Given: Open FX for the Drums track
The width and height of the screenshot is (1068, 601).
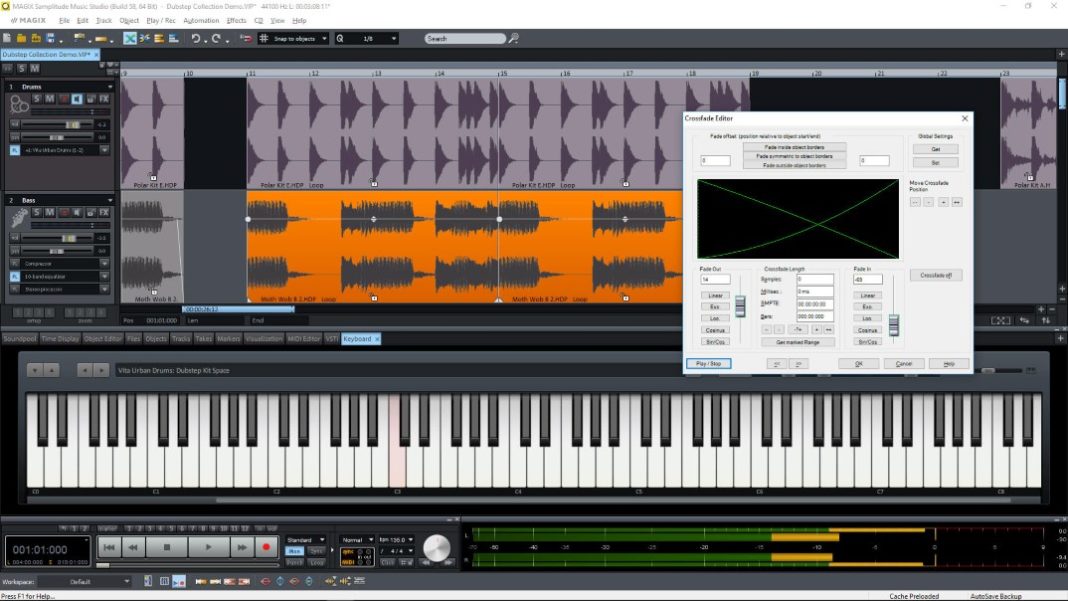Looking at the screenshot, I should pos(104,99).
